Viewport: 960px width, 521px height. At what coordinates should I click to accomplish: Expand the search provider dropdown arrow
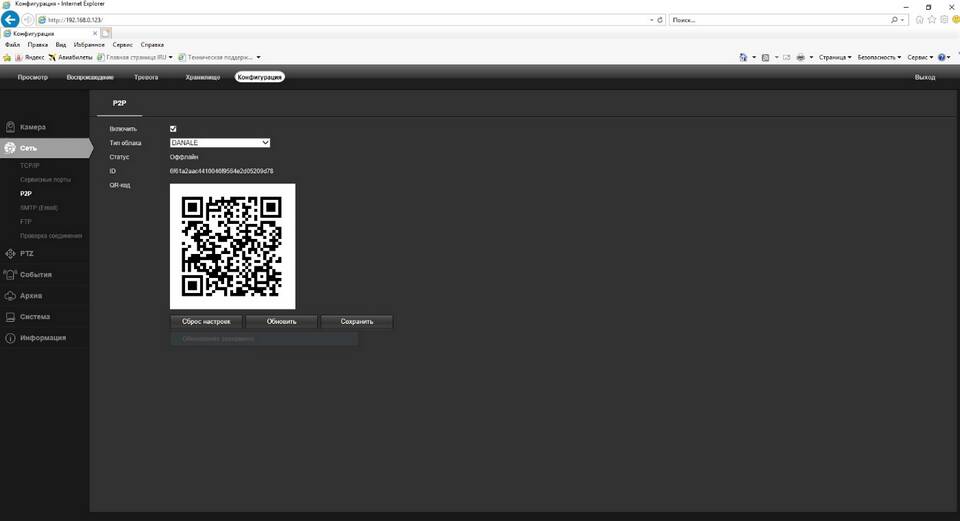tap(902, 20)
